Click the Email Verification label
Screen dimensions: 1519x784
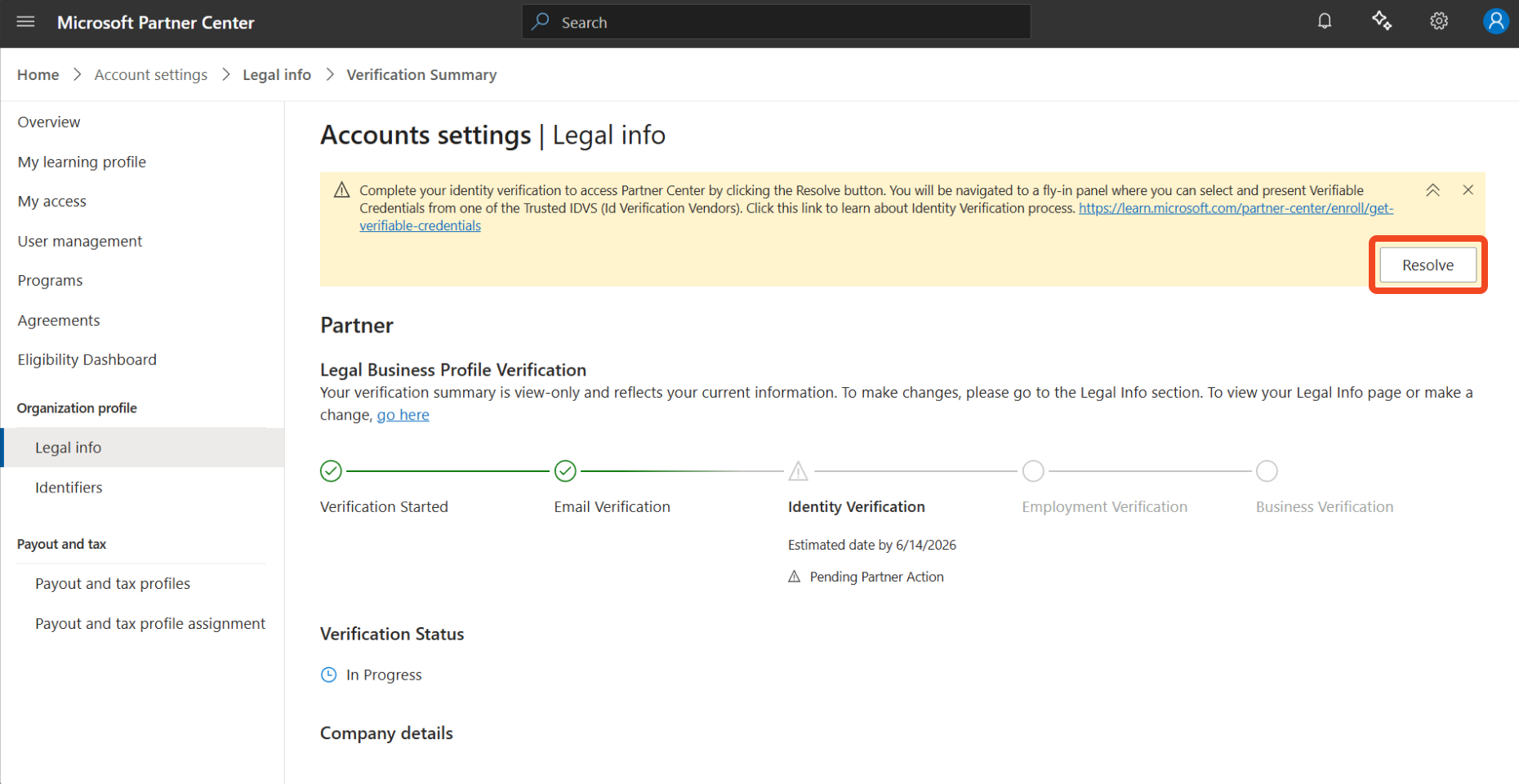[x=612, y=506]
